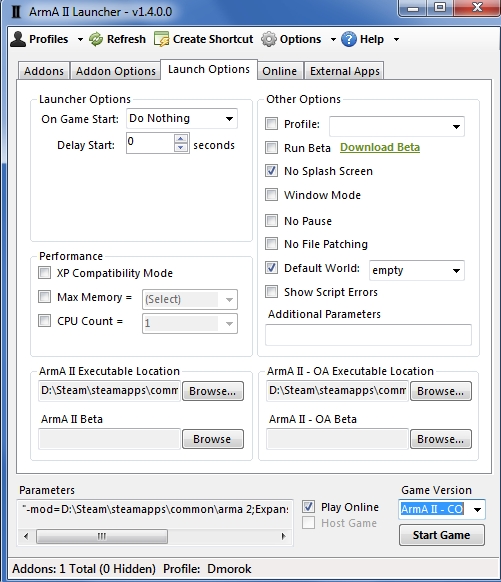Toggle Show Script Errors checkbox
Image resolution: width=501 pixels, height=582 pixels.
pyautogui.click(x=271, y=292)
